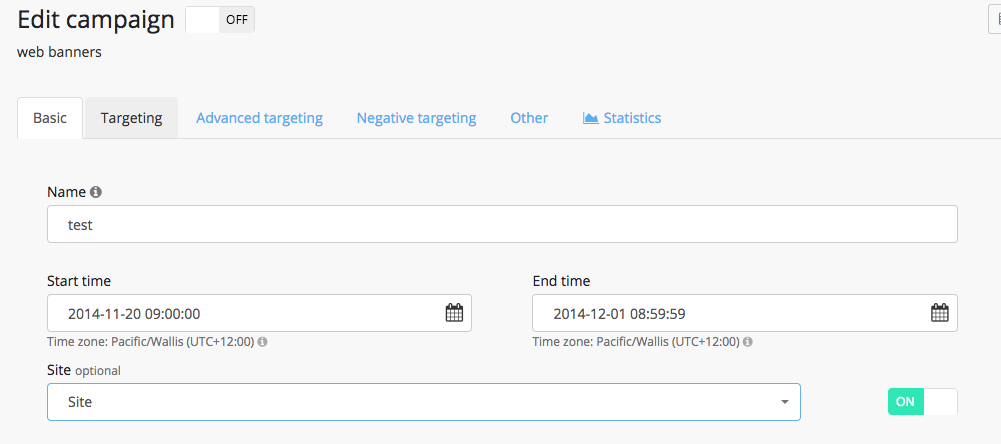Image resolution: width=1001 pixels, height=444 pixels.
Task: Click the info icon beside Name
Action: (x=96, y=192)
